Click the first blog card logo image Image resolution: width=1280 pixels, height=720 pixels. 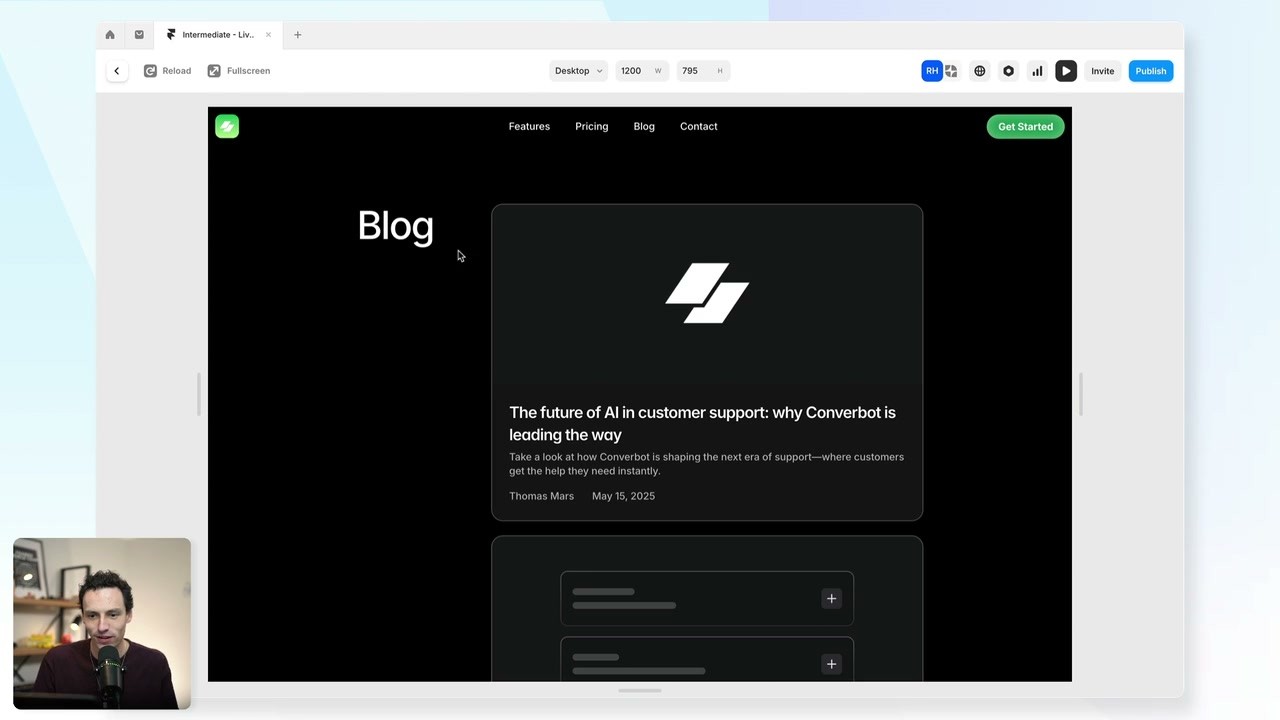click(x=707, y=293)
